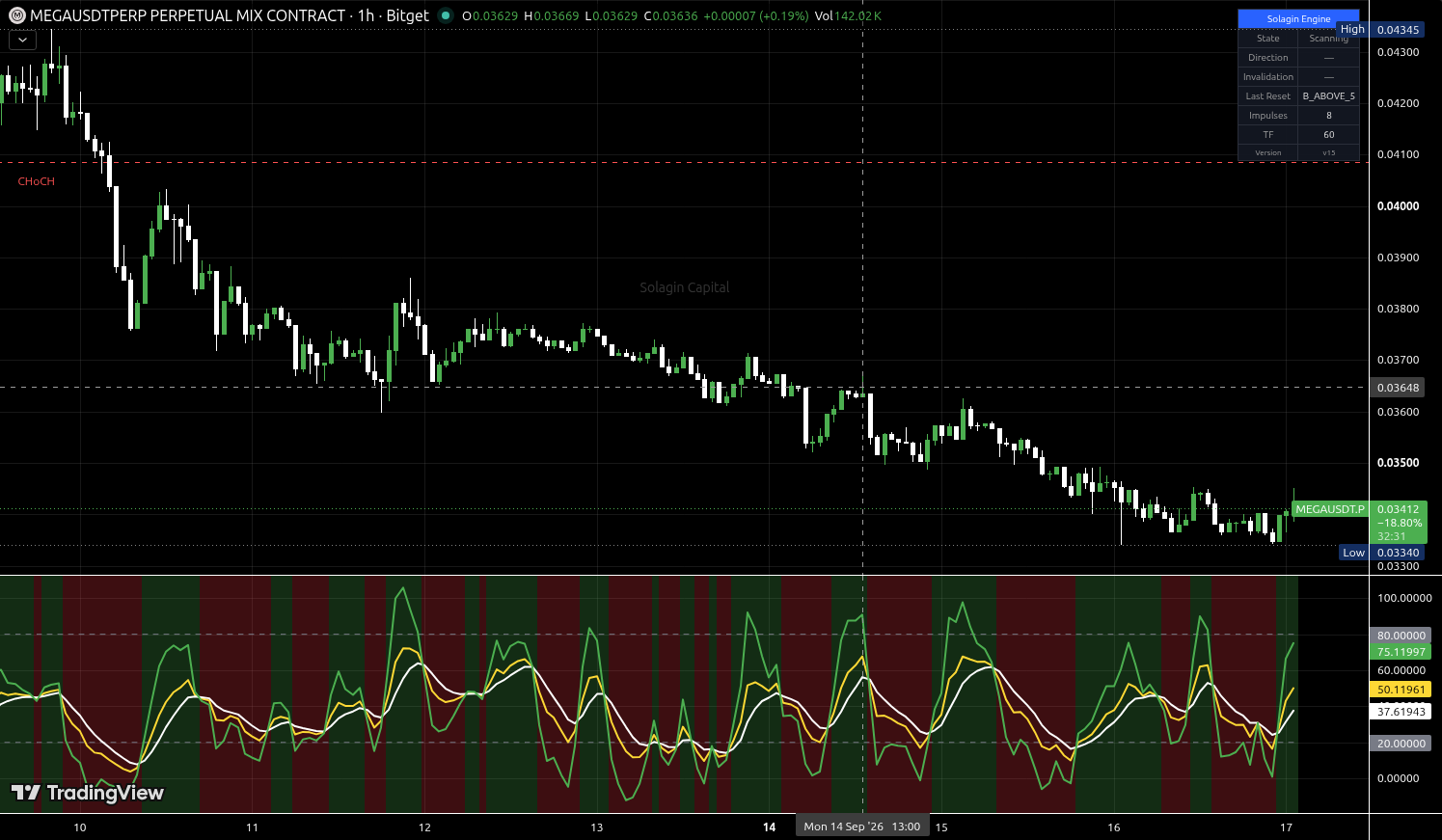Click the MEGAUSDTPERP symbol logo icon

pos(17,15)
